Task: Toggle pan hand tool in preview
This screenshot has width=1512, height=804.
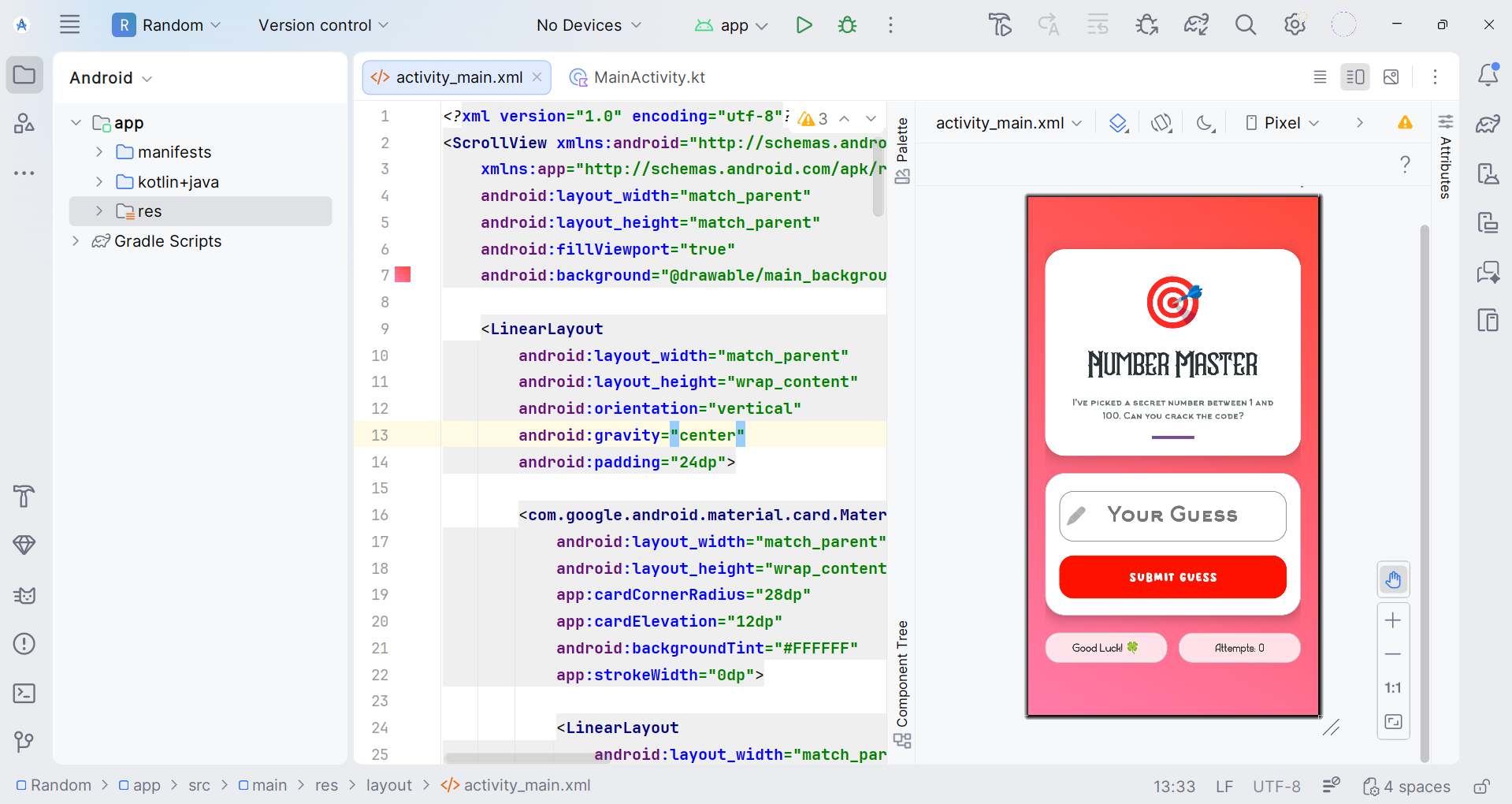Action: (x=1393, y=581)
